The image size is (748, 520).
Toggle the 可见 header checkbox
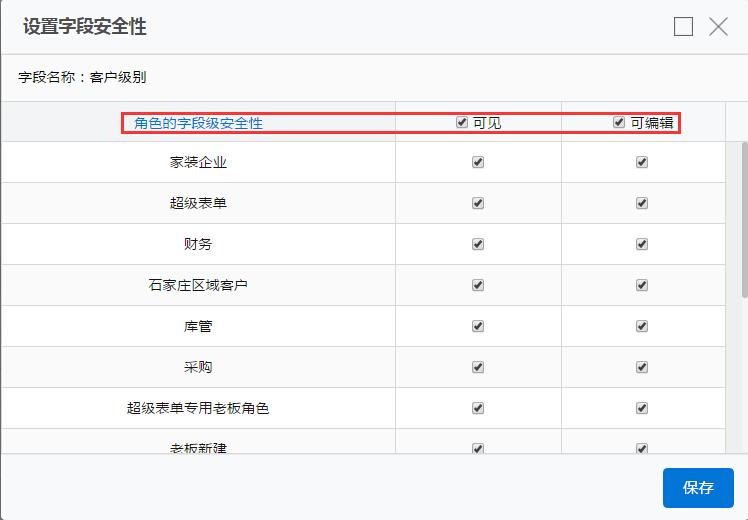pos(462,122)
